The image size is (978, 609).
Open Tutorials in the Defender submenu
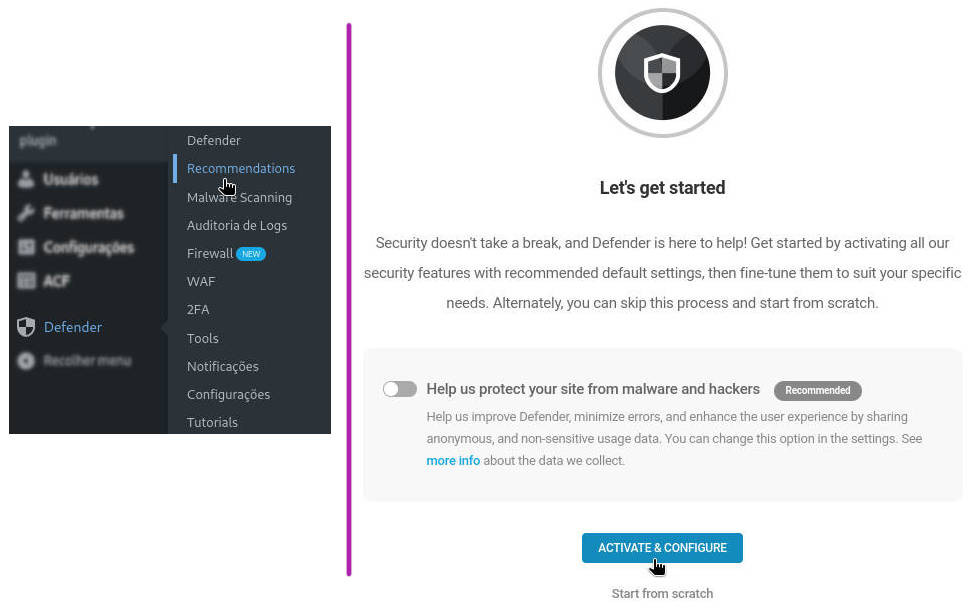click(x=212, y=422)
